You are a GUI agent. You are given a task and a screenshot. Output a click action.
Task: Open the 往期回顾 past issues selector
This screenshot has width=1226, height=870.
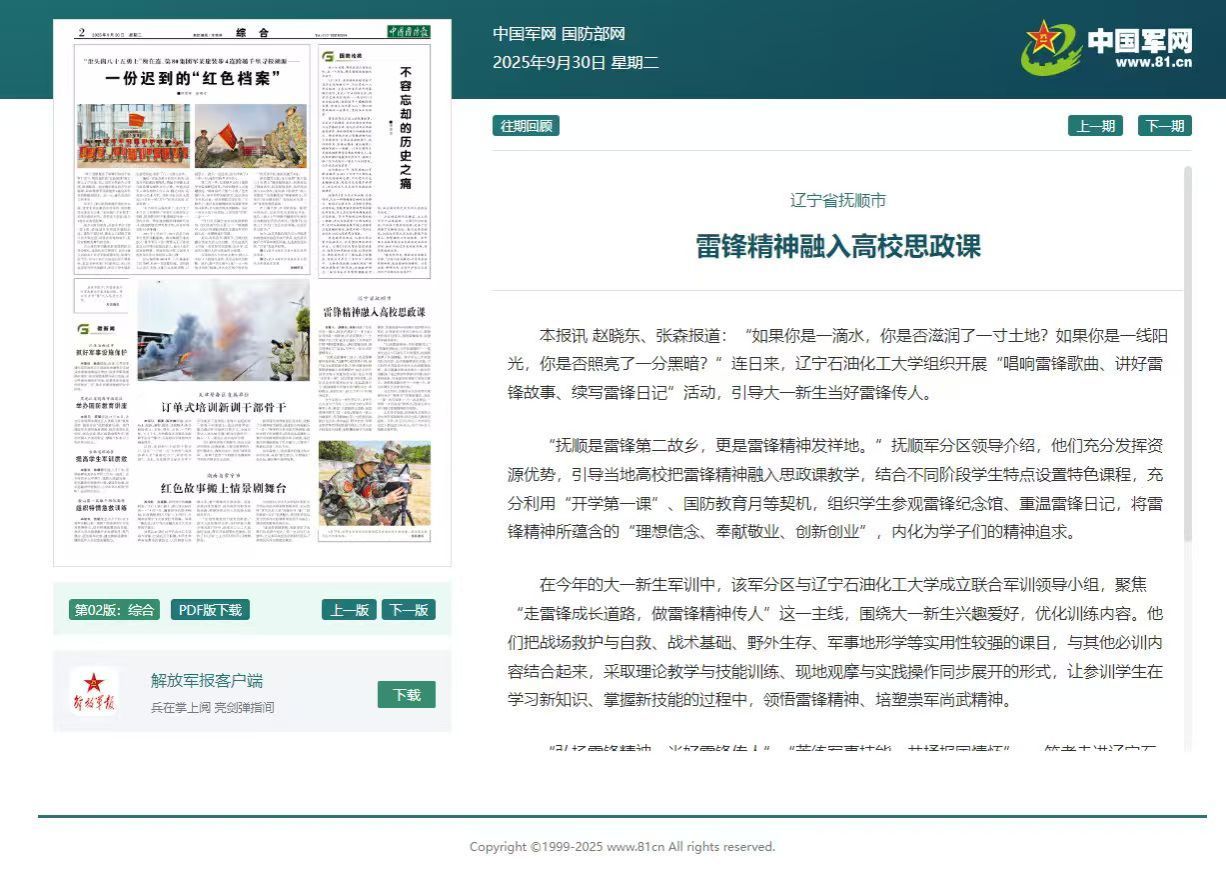tap(525, 126)
